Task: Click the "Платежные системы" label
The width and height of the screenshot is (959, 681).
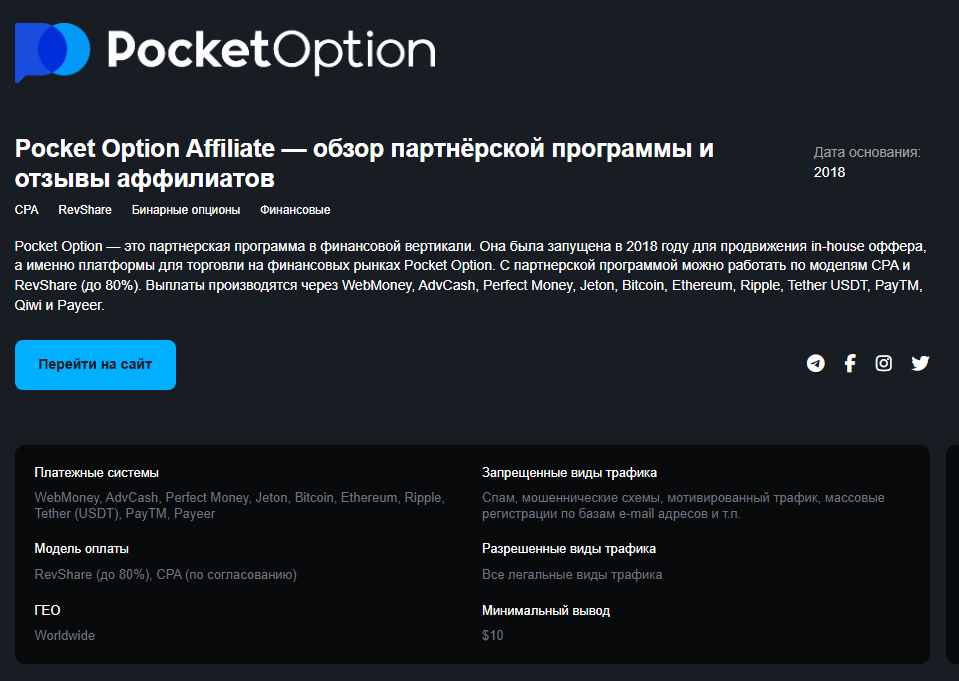Action: 96,473
